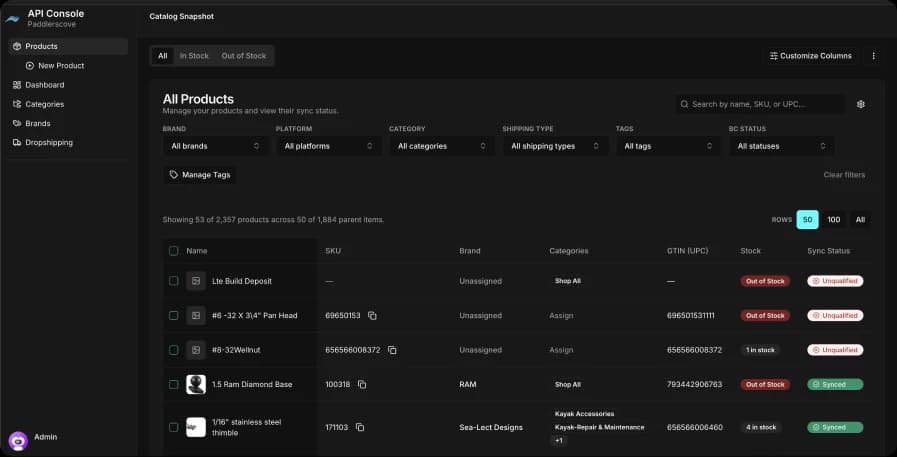Screen dimensions: 897x457
Task: Copy SKU 656566008372 using its copy icon
Action: coord(392,350)
